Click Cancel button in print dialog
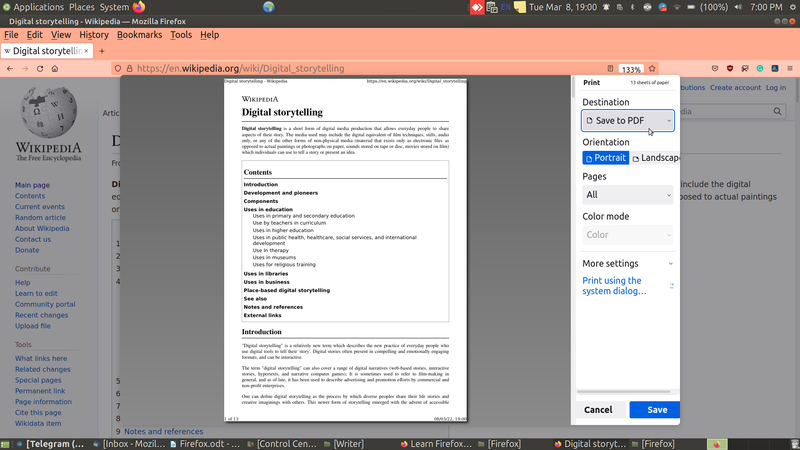 point(598,410)
